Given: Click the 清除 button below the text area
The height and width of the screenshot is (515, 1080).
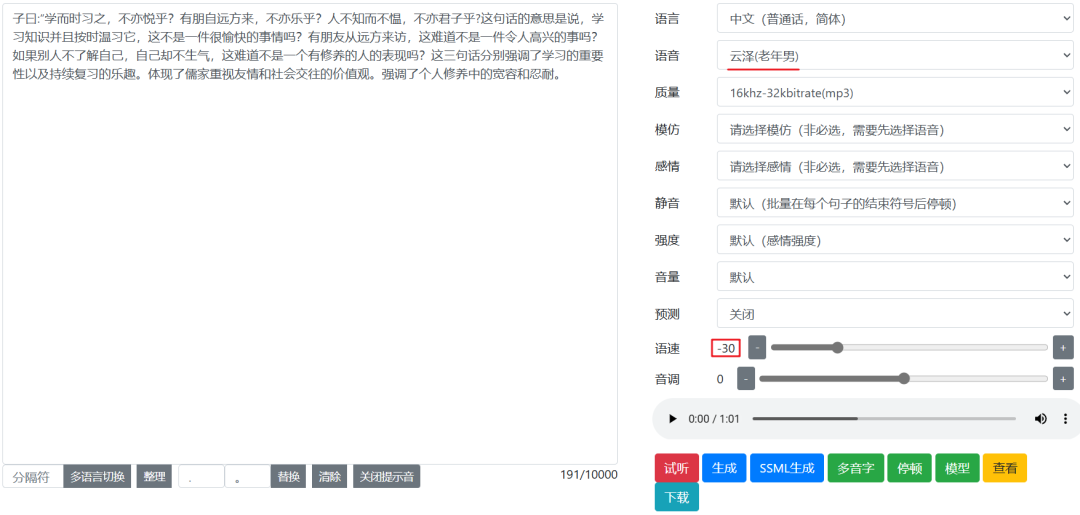Looking at the screenshot, I should [x=330, y=477].
